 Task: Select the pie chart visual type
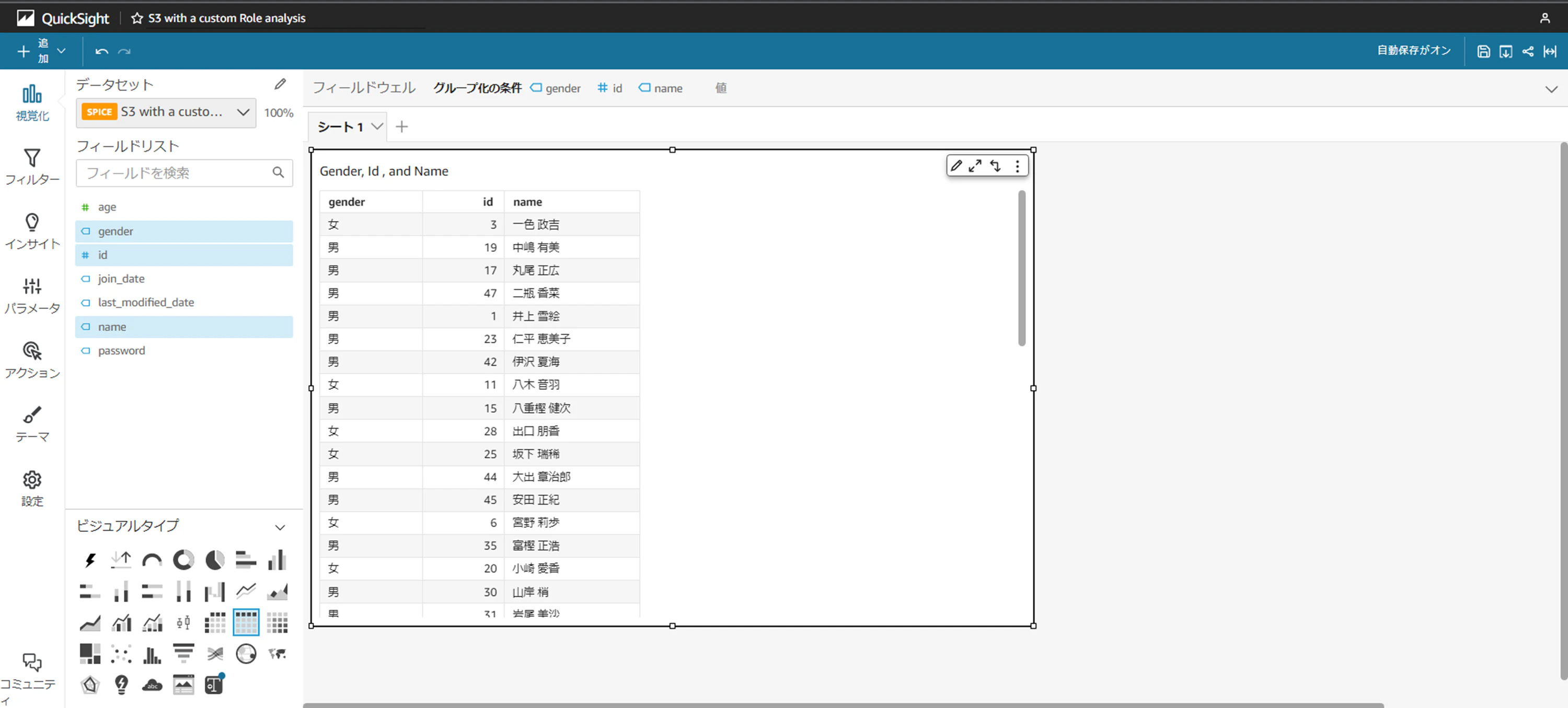[214, 560]
